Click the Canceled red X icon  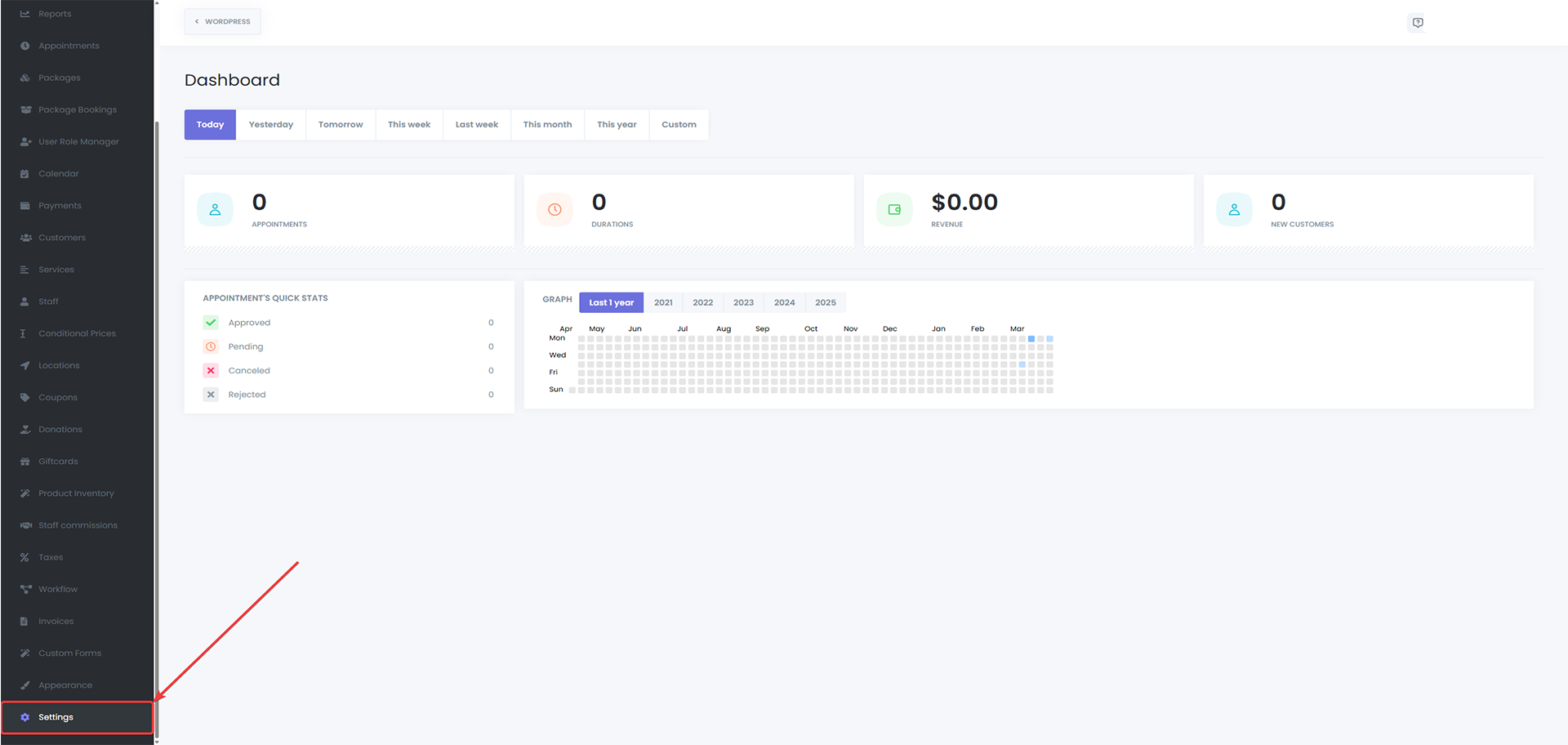(211, 371)
